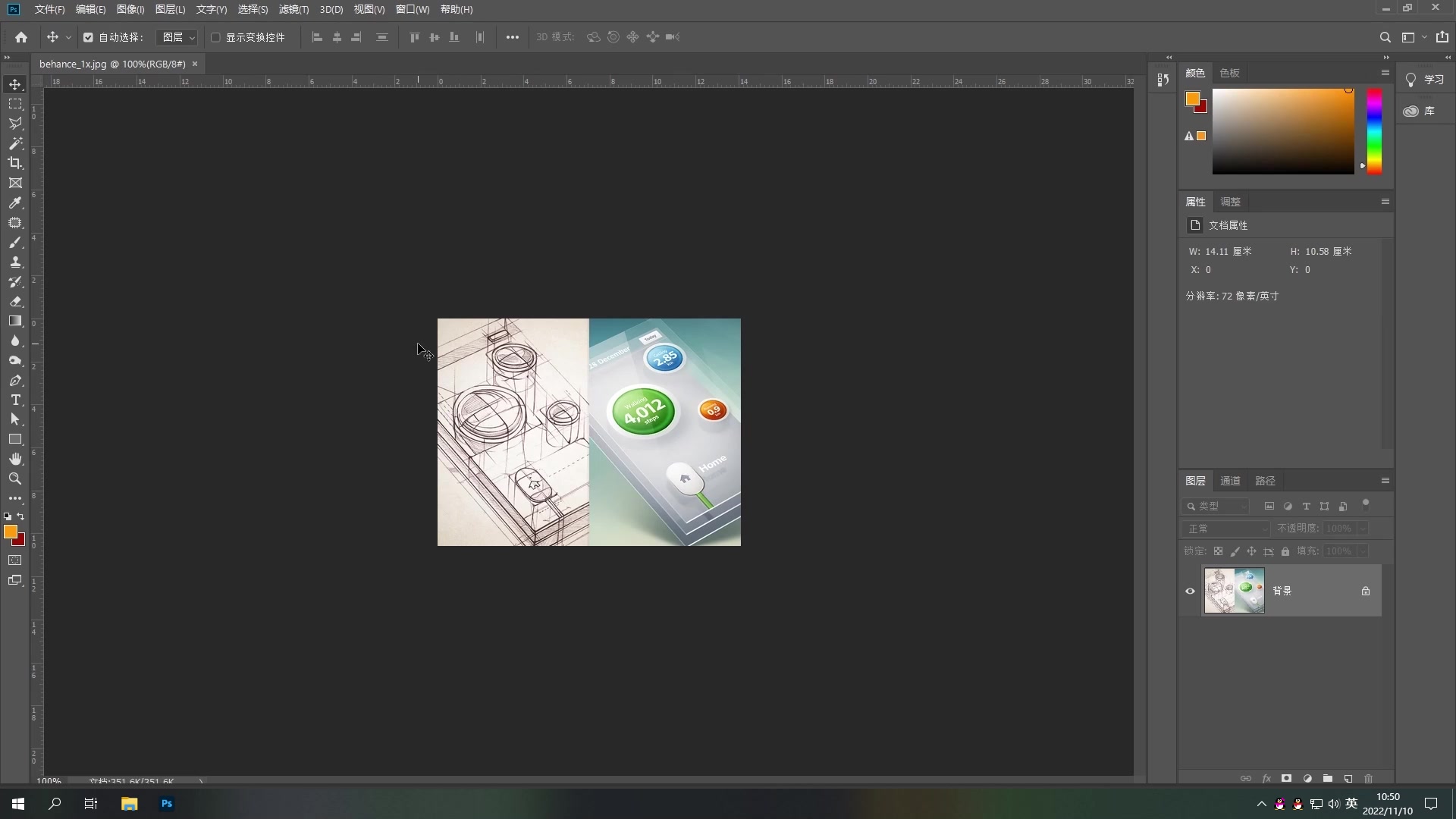This screenshot has width=1456, height=819.
Task: Click the create new layer icon
Action: (x=1348, y=779)
